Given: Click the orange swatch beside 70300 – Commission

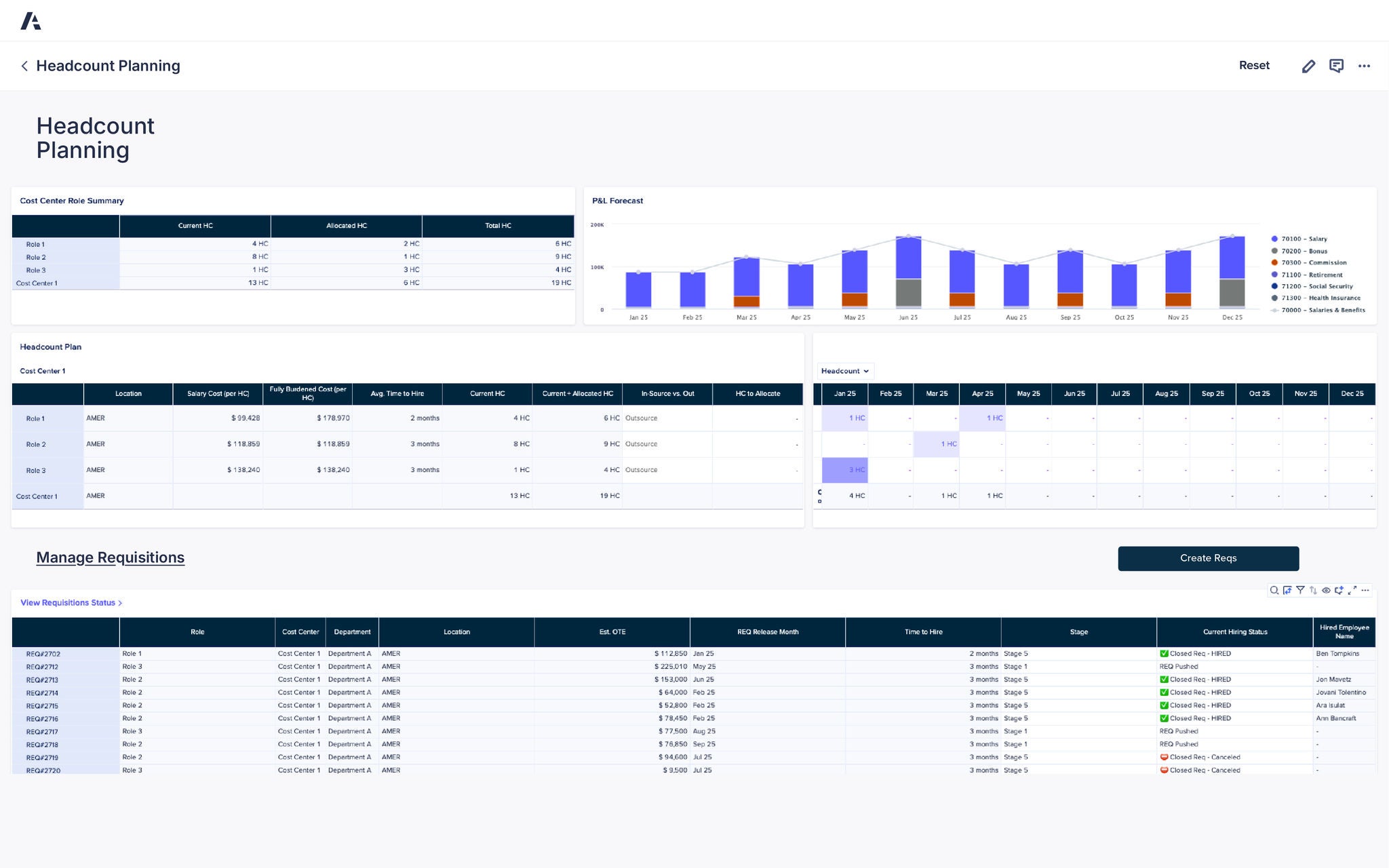Looking at the screenshot, I should pyautogui.click(x=1273, y=262).
